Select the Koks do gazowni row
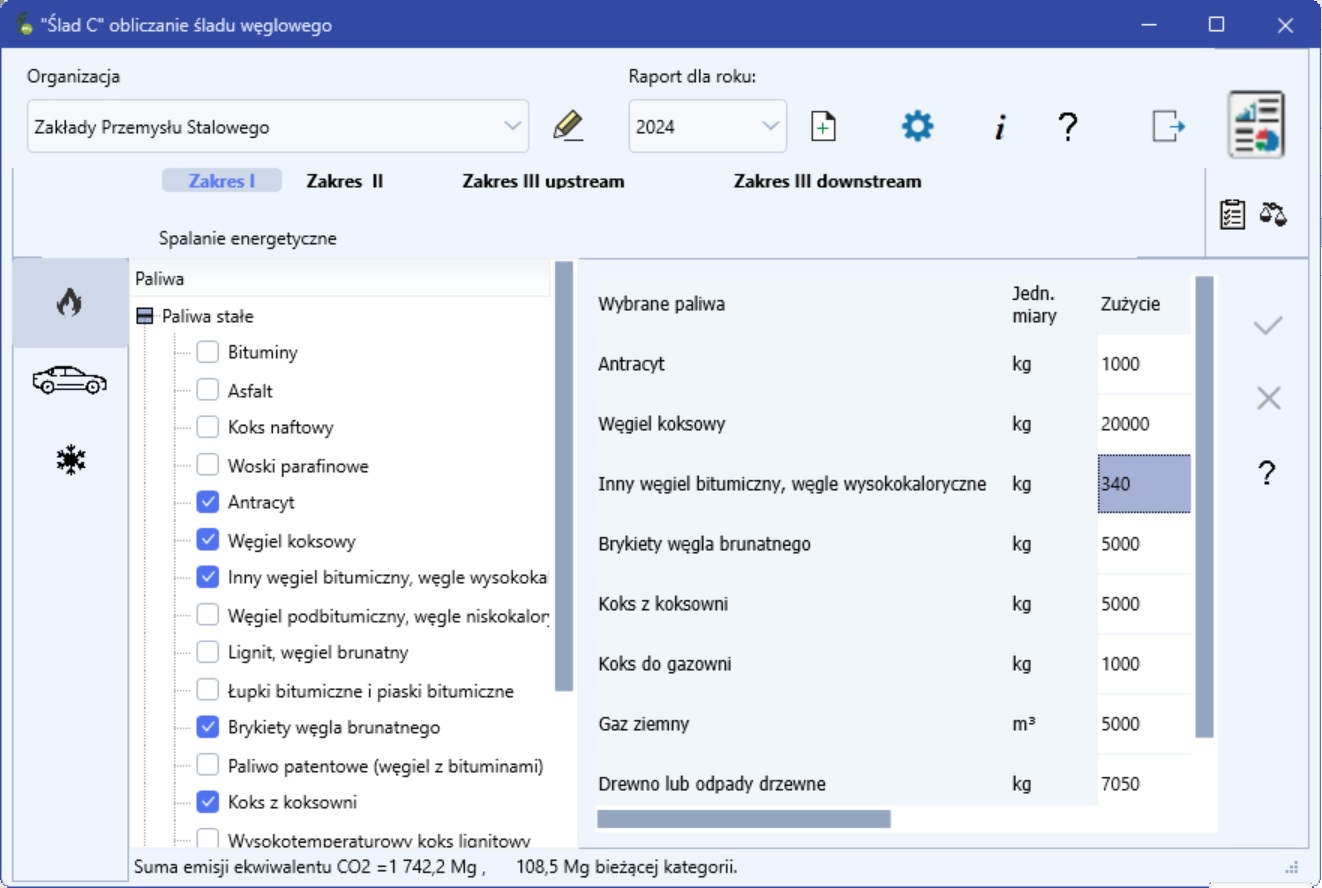 click(894, 664)
